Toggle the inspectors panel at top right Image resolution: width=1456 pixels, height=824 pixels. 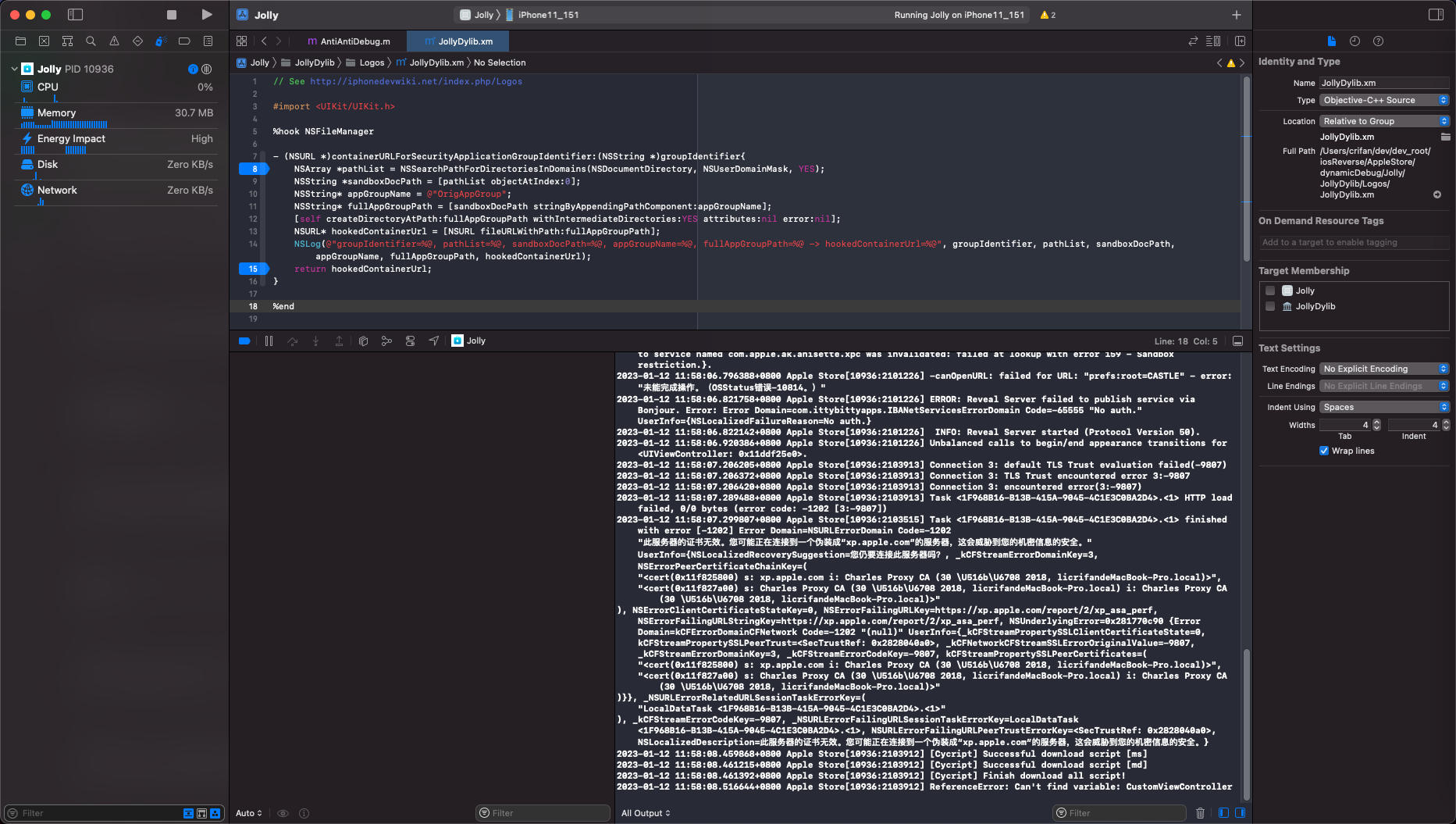(1436, 15)
